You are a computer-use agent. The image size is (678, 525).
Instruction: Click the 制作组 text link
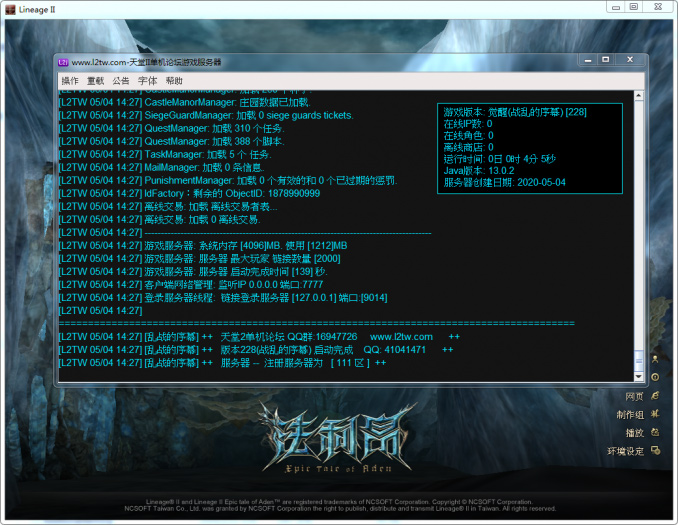(x=630, y=414)
